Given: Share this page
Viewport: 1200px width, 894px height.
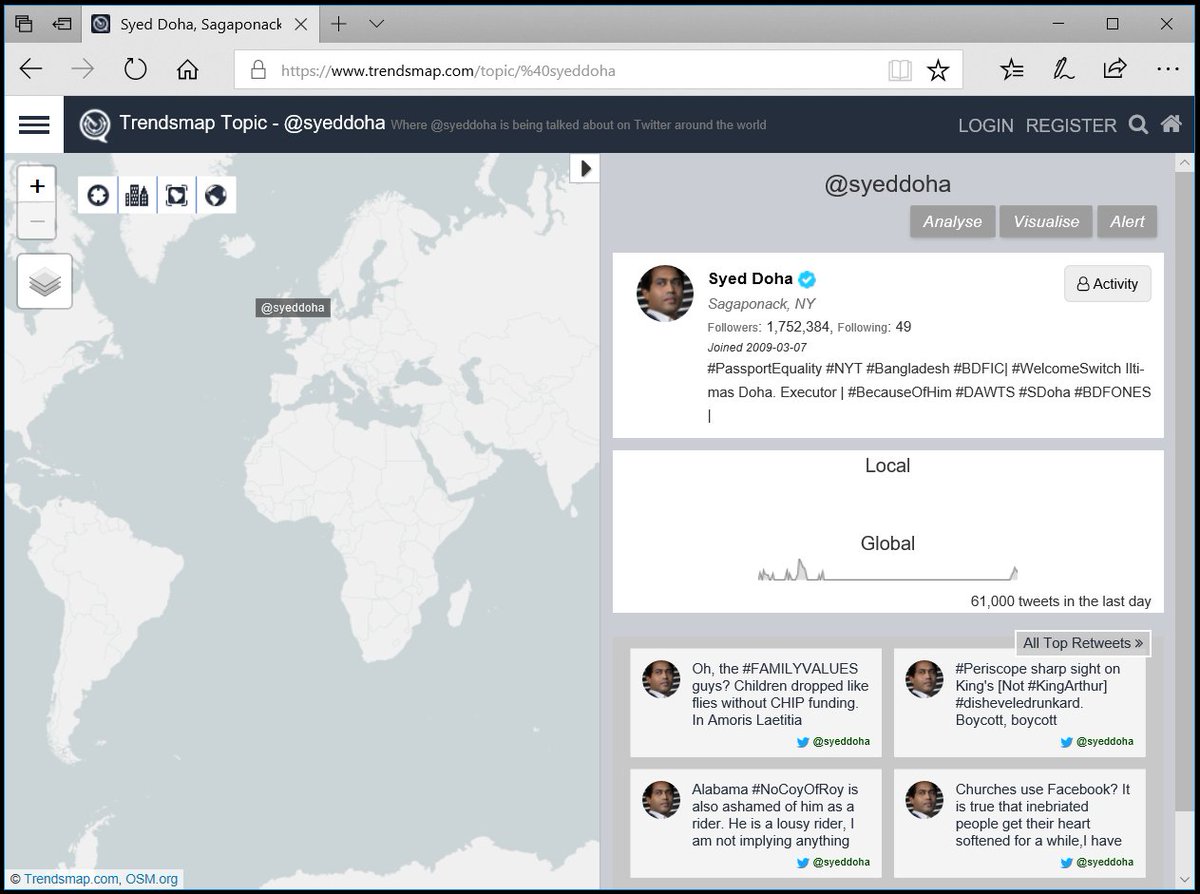Looking at the screenshot, I should 1114,69.
